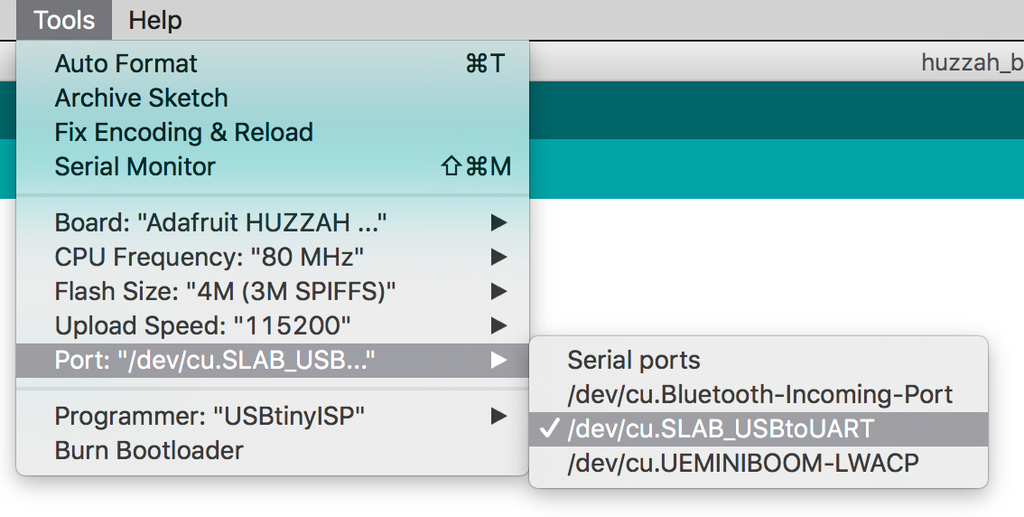Image resolution: width=1024 pixels, height=517 pixels.
Task: Click the checkmark beside SLAB_USBtoUART
Action: 548,429
